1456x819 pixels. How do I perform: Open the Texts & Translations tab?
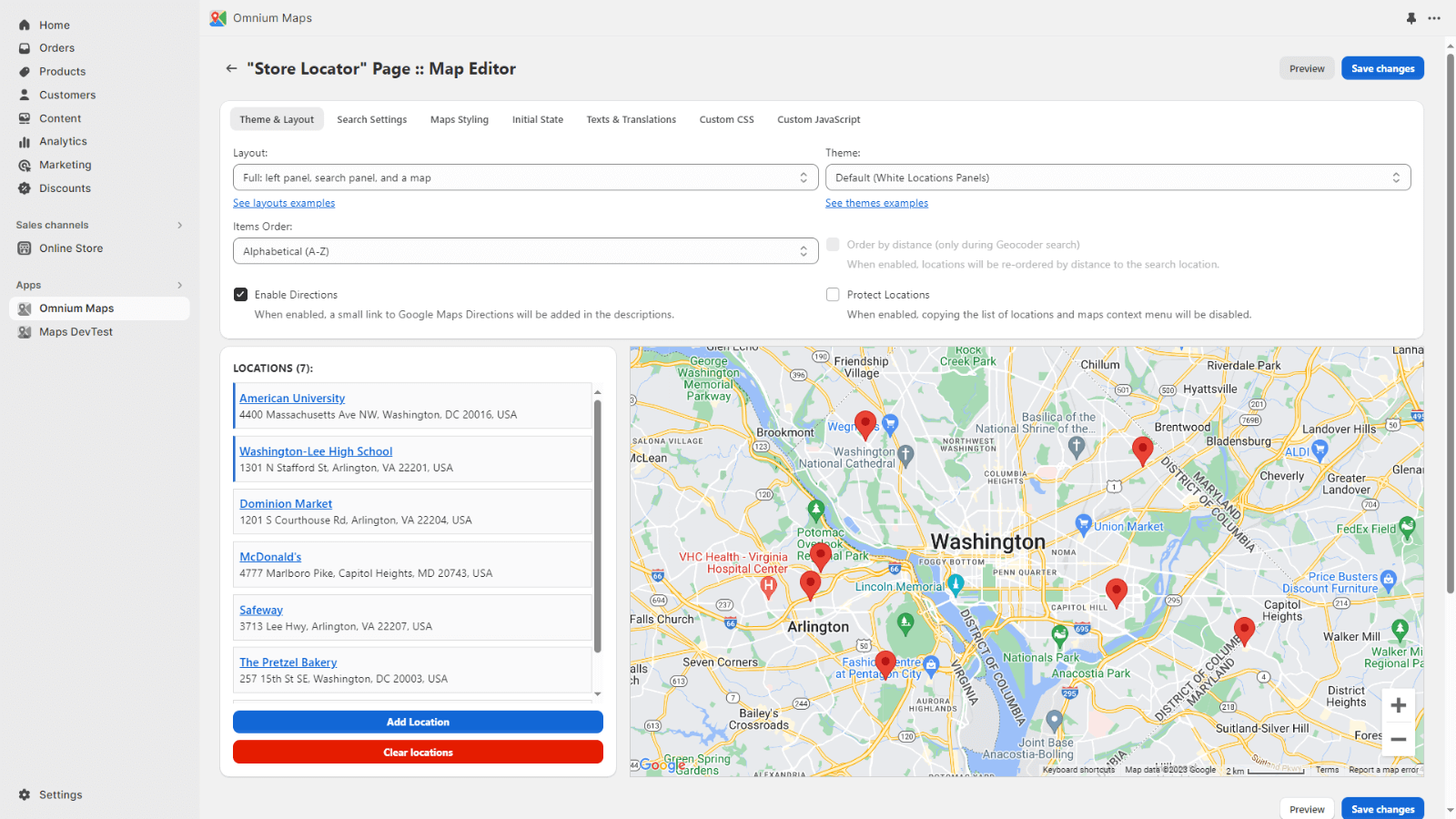point(632,119)
